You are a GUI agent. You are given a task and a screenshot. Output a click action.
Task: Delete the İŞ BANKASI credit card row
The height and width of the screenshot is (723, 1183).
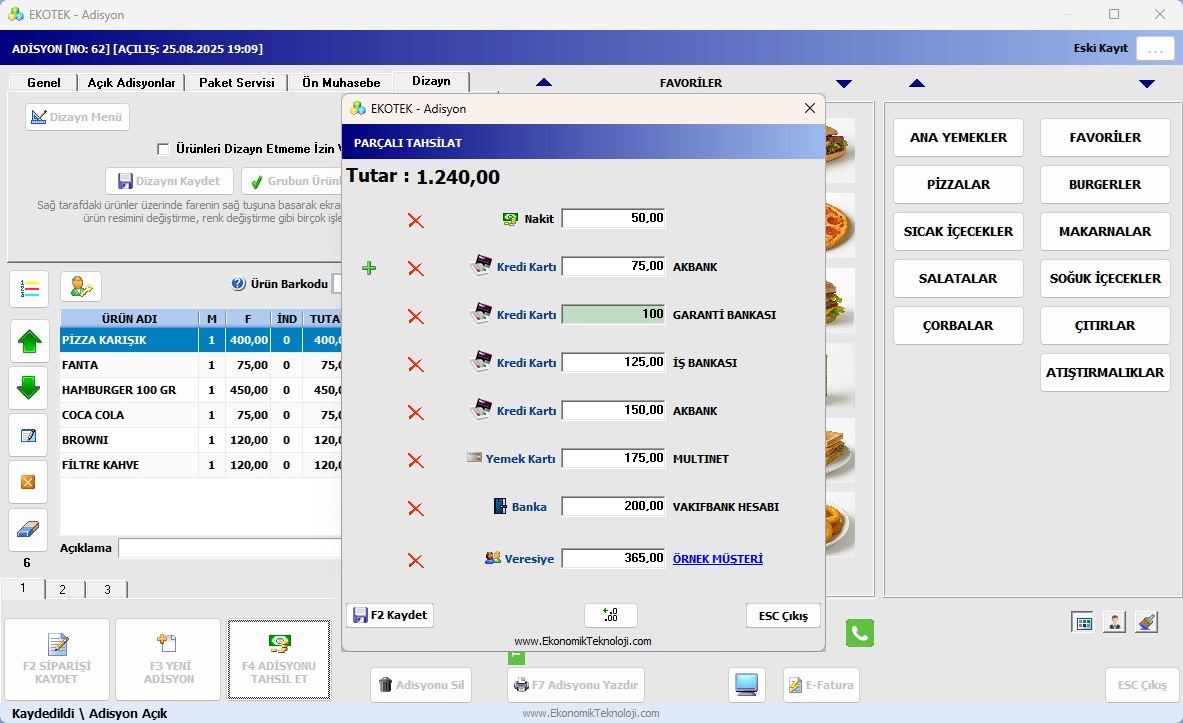(x=415, y=365)
